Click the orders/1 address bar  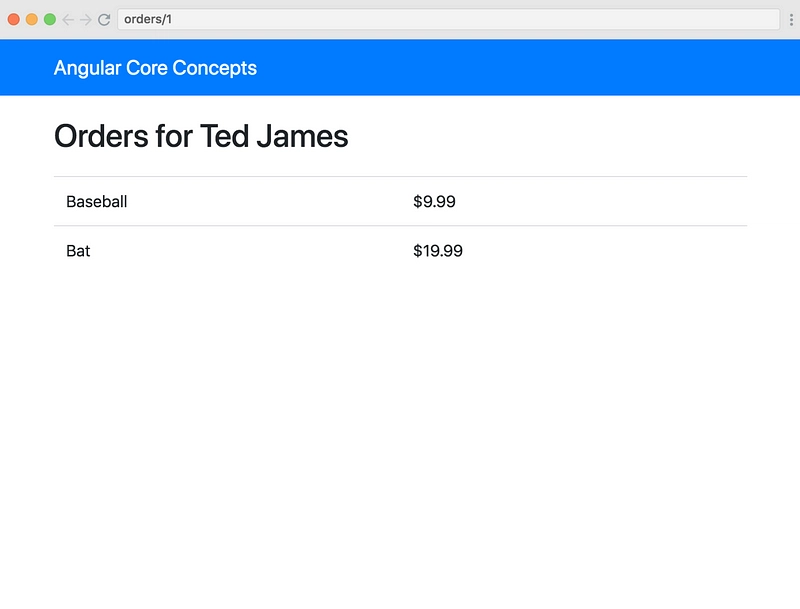point(448,19)
